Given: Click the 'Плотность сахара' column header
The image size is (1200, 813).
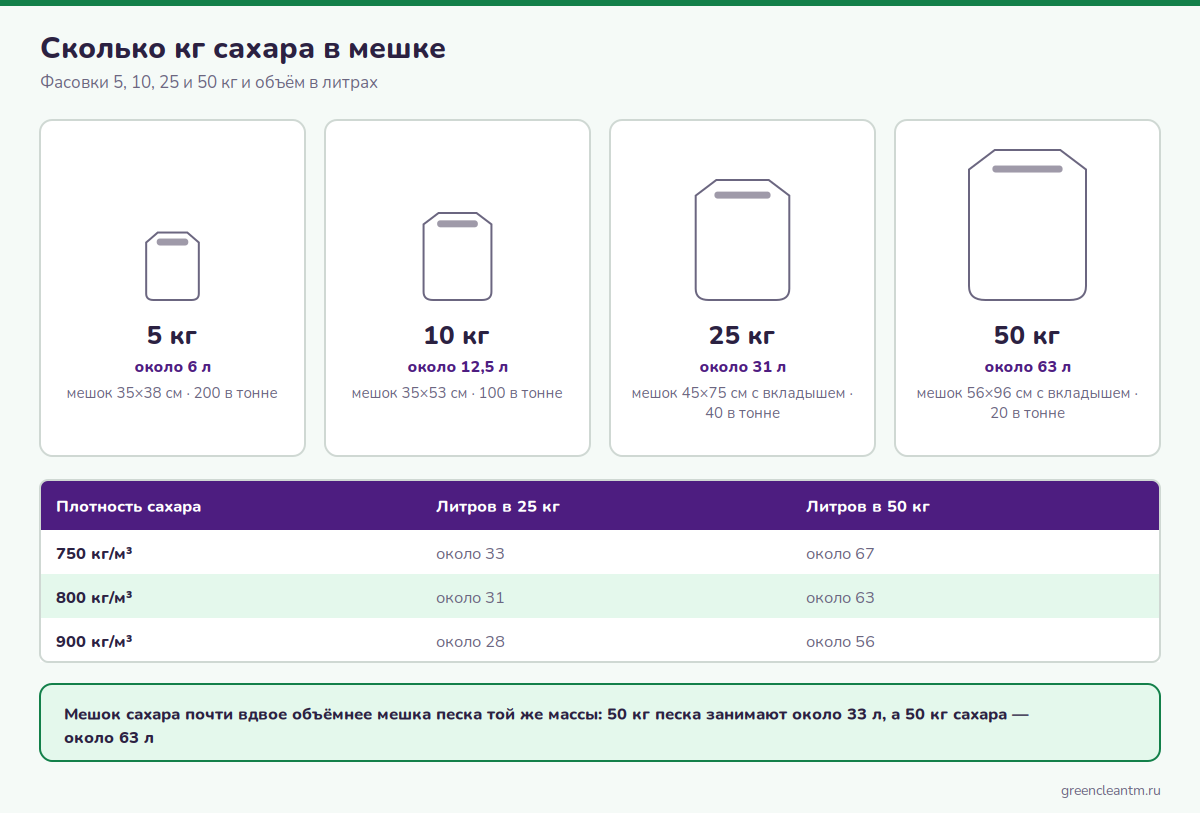Looking at the screenshot, I should pos(129,506).
